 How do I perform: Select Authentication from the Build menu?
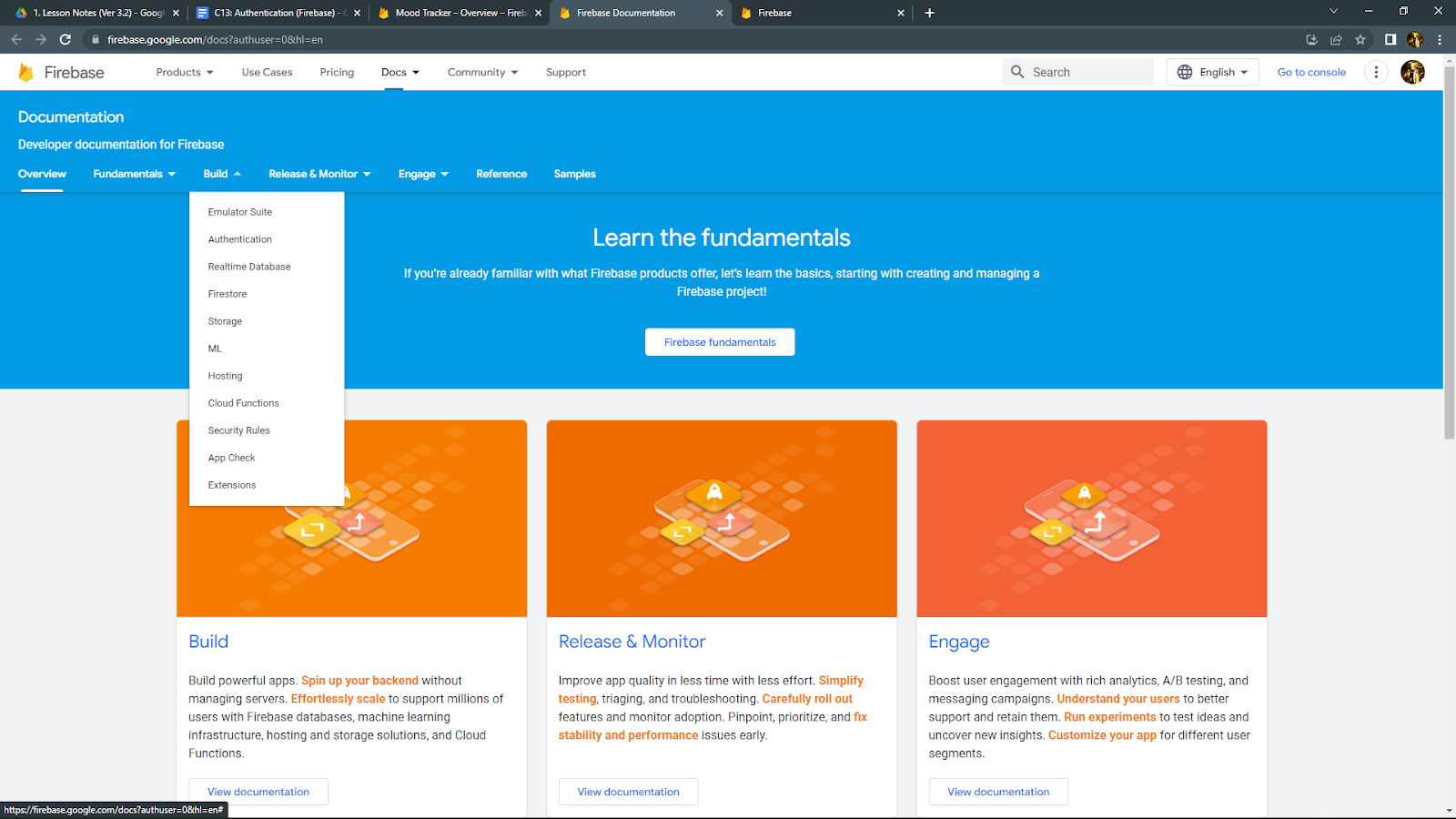pos(239,238)
